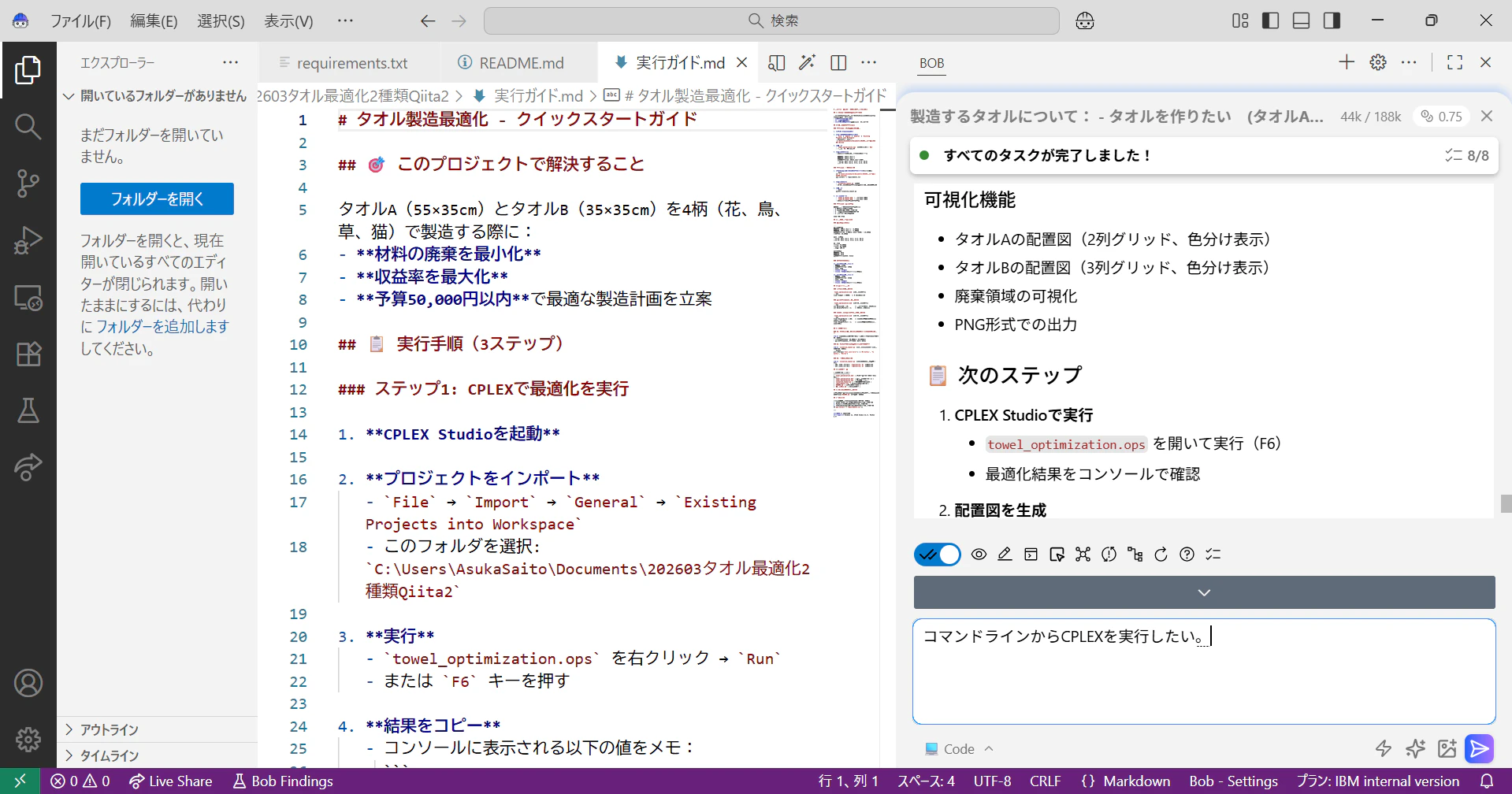Click the Bob helmet icon in title bar
The width and height of the screenshot is (1512, 794).
1085,20
